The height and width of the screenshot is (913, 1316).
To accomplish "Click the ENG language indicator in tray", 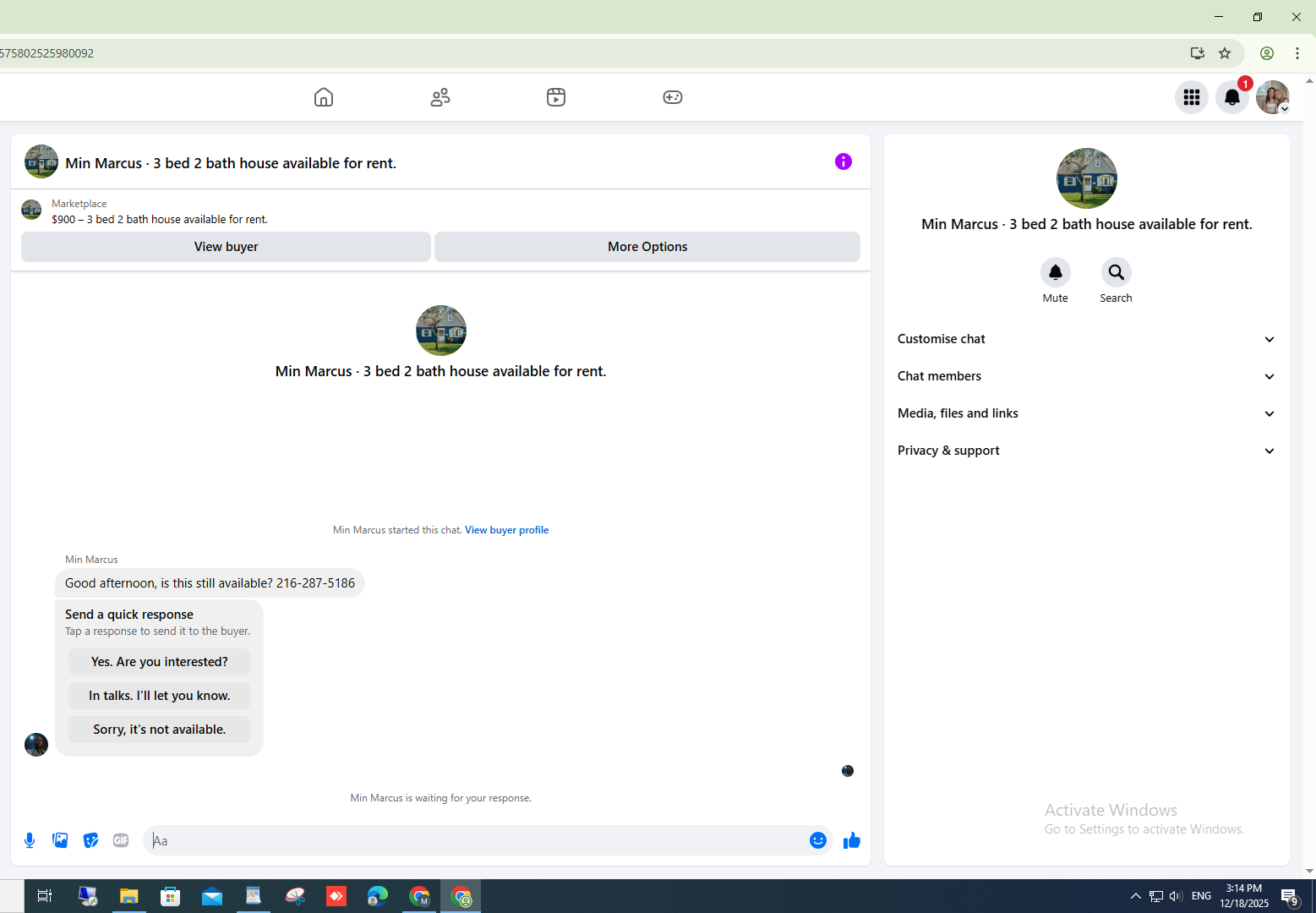I will (x=1201, y=896).
